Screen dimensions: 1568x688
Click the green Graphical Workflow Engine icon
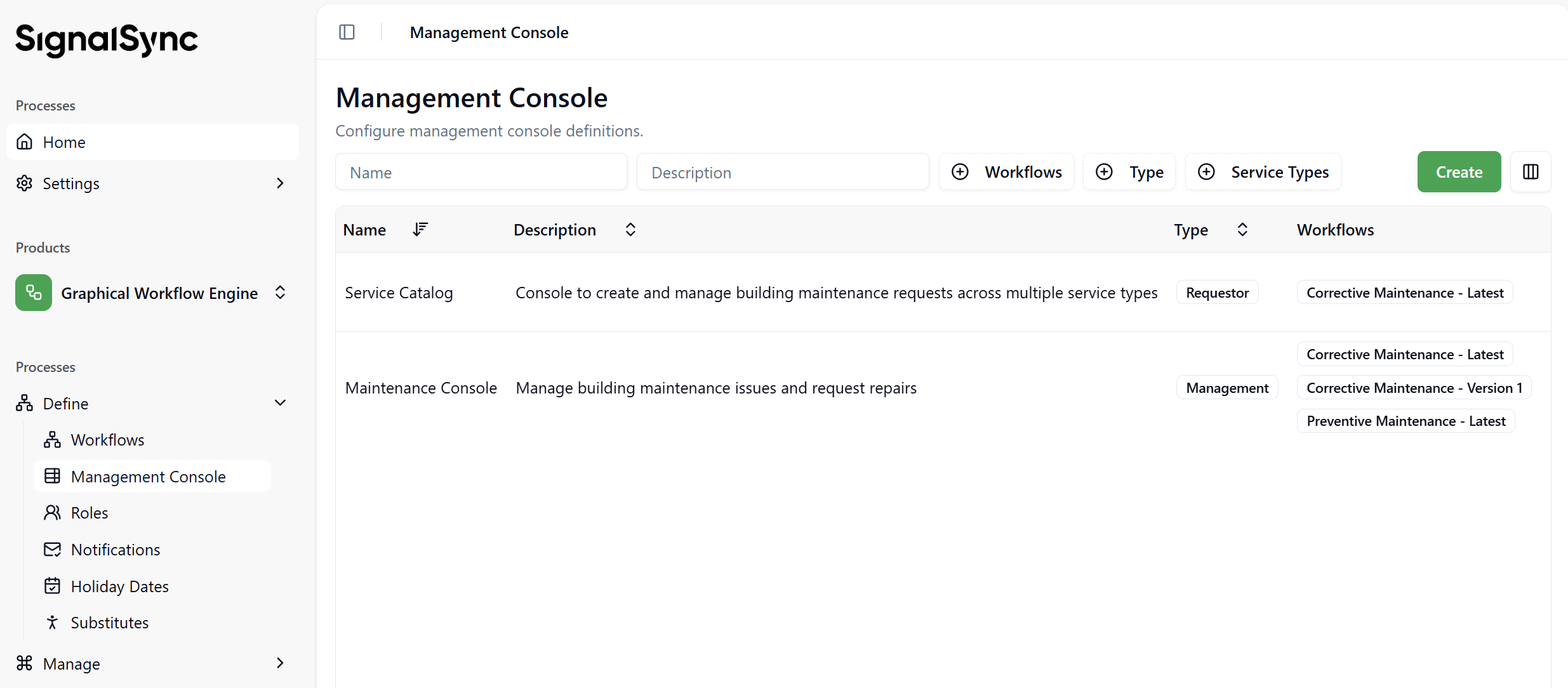34,293
